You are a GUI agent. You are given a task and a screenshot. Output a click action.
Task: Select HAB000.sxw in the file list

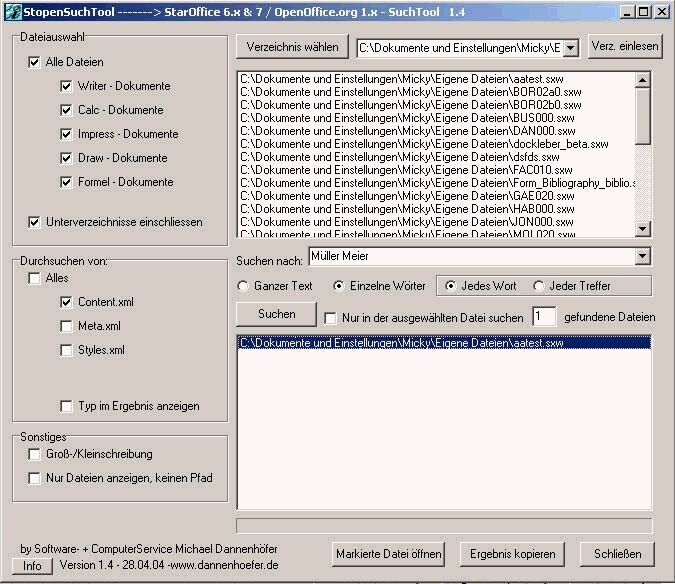click(x=436, y=209)
